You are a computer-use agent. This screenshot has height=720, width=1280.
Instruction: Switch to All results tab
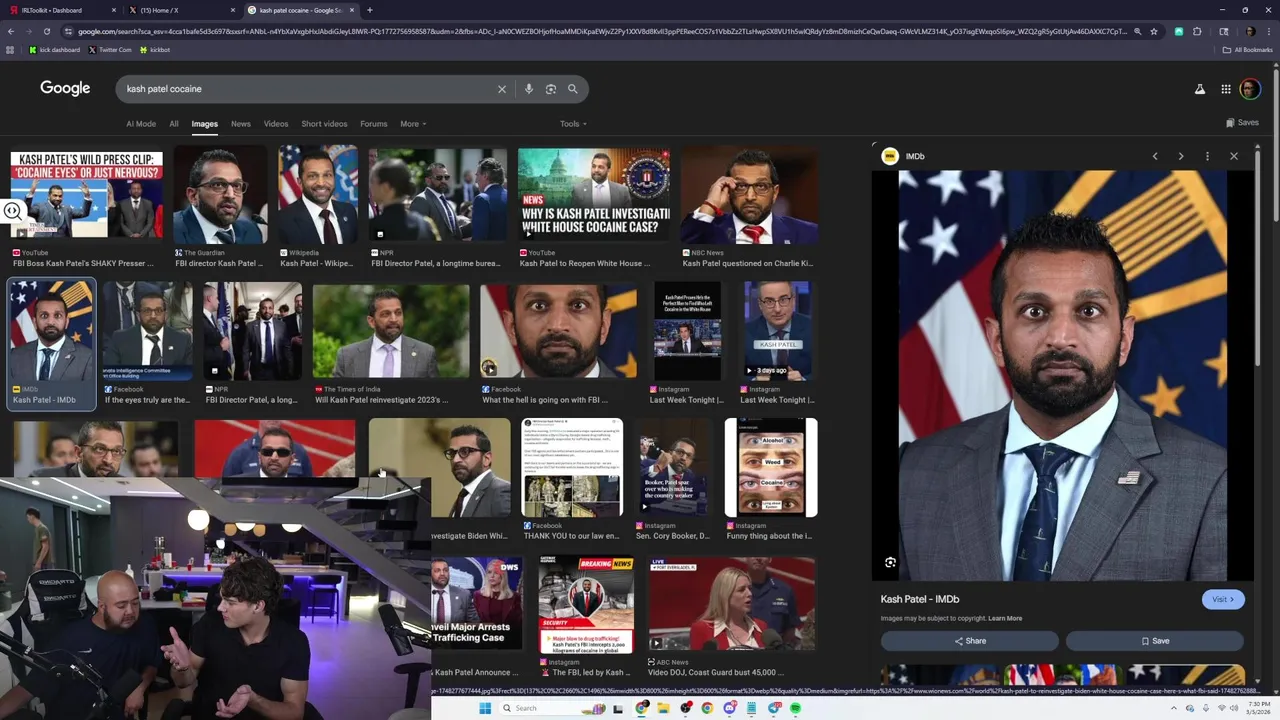(x=174, y=124)
